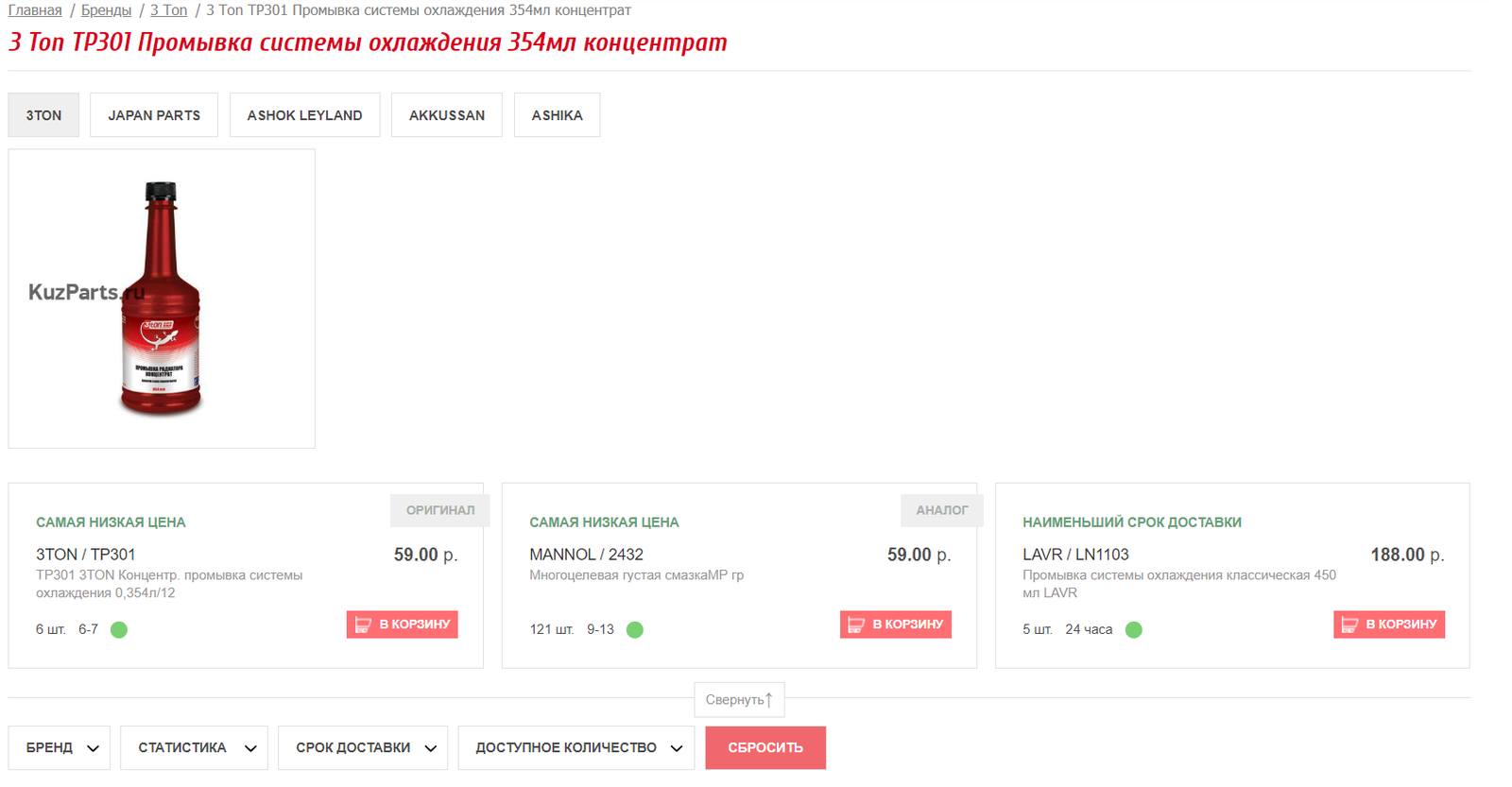Click the НАИМЕНЬШИЙ СРОК ДОСТАВКИ heading

[1132, 522]
